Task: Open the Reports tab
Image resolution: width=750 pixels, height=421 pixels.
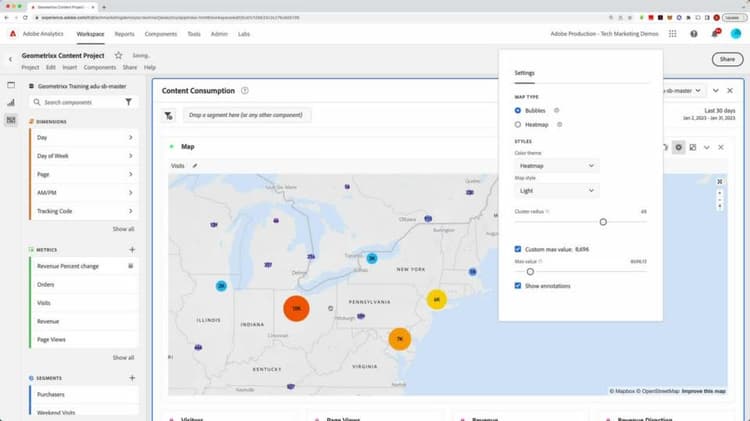Action: point(124,34)
